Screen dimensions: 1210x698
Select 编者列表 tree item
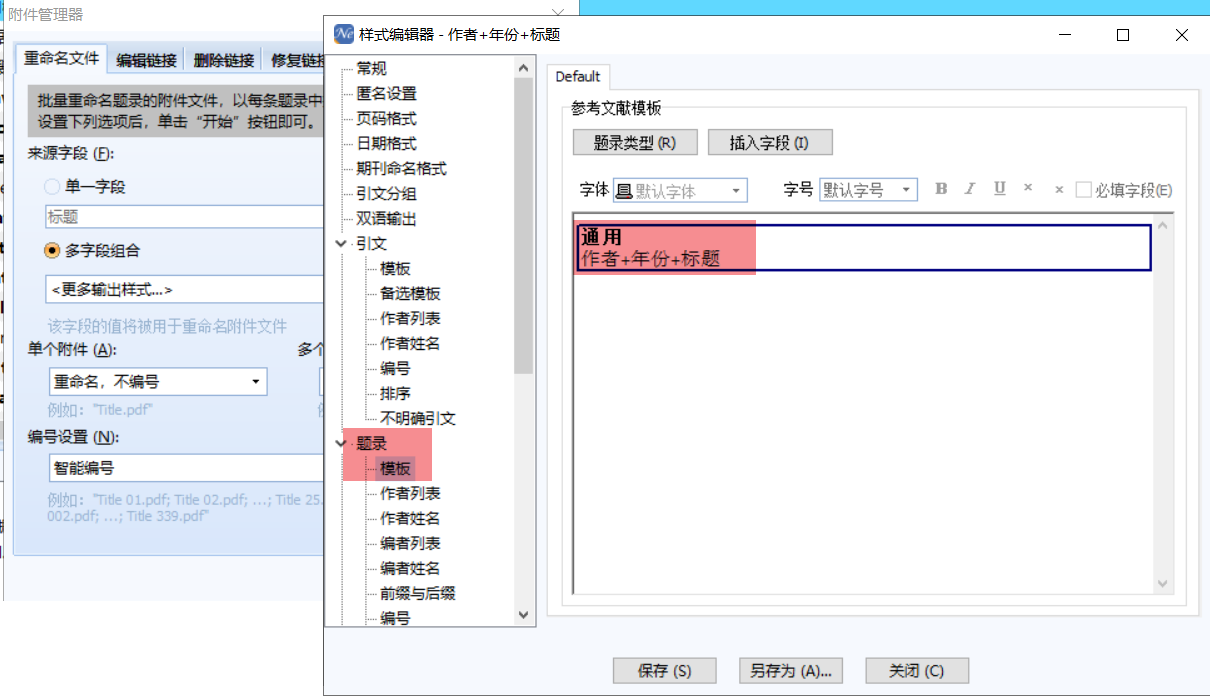click(410, 543)
